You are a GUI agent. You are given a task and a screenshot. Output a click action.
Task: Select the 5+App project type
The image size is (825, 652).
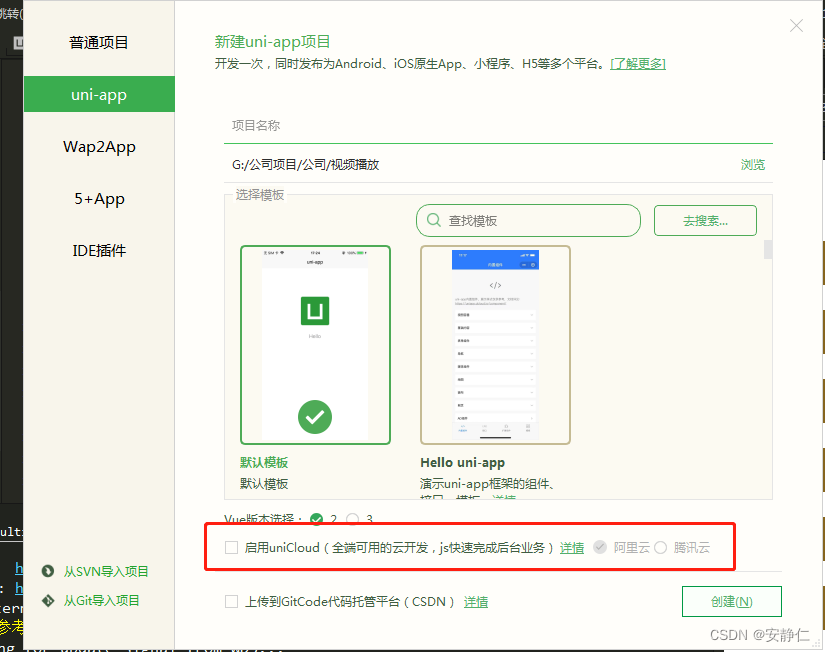coord(98,198)
